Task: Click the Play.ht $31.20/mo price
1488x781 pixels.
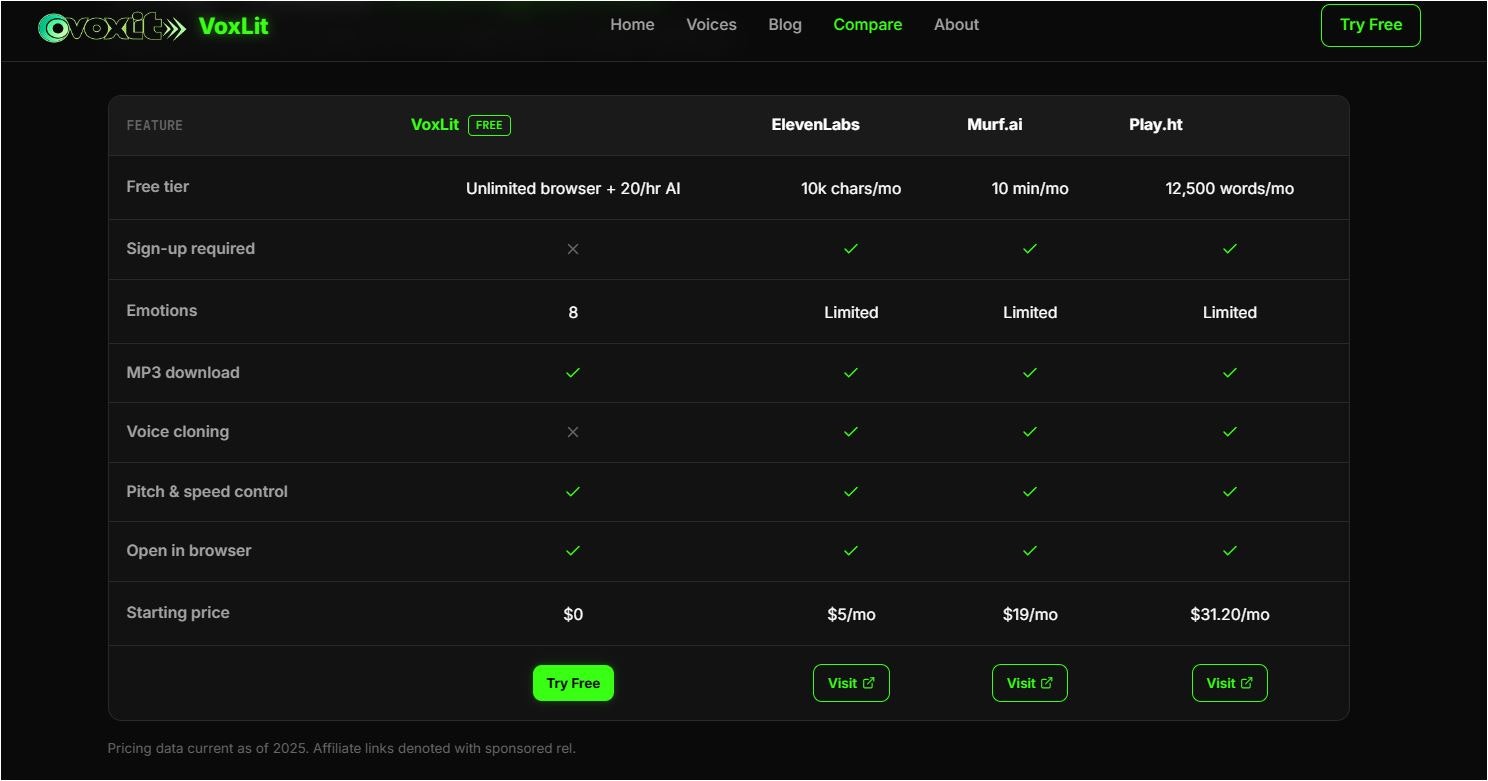Action: (1230, 614)
